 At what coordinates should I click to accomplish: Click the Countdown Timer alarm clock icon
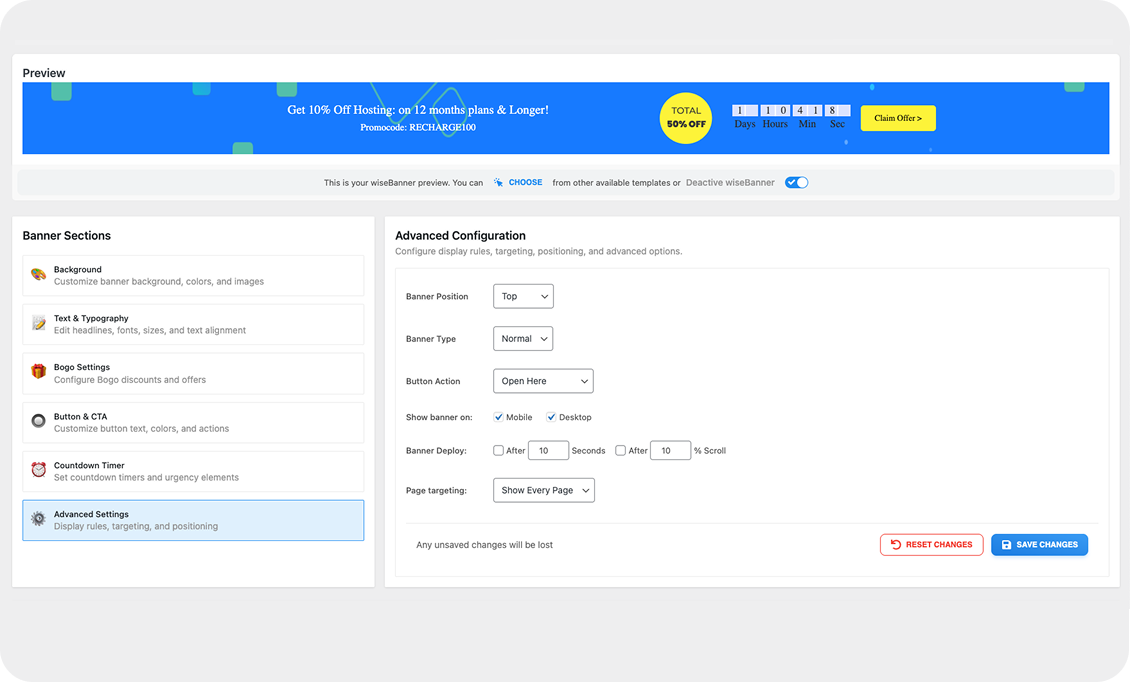(x=38, y=470)
